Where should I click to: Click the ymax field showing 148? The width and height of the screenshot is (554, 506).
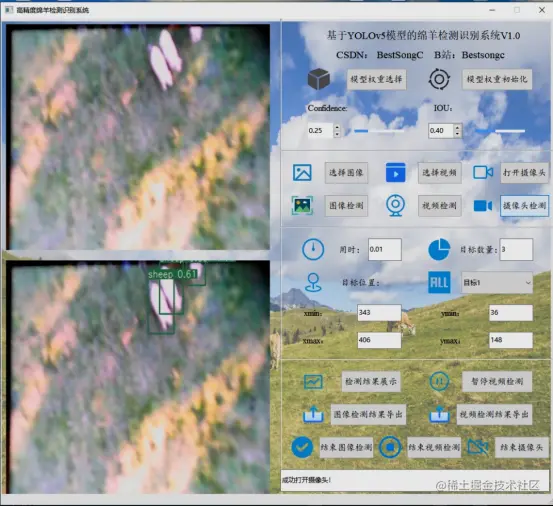pos(511,340)
